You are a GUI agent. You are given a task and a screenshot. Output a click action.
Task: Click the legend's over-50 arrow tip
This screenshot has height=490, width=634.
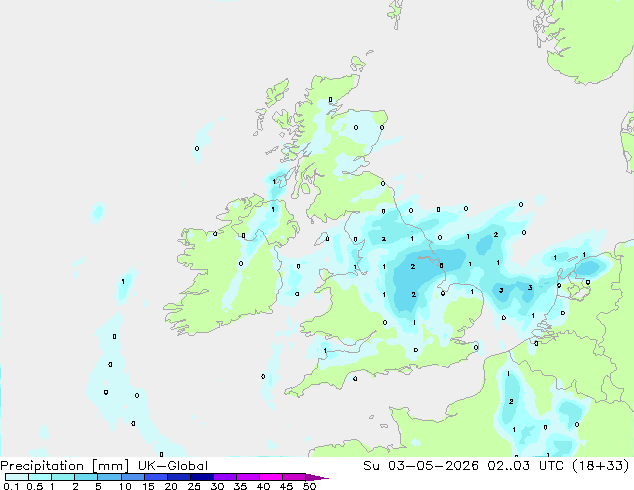[317, 478]
